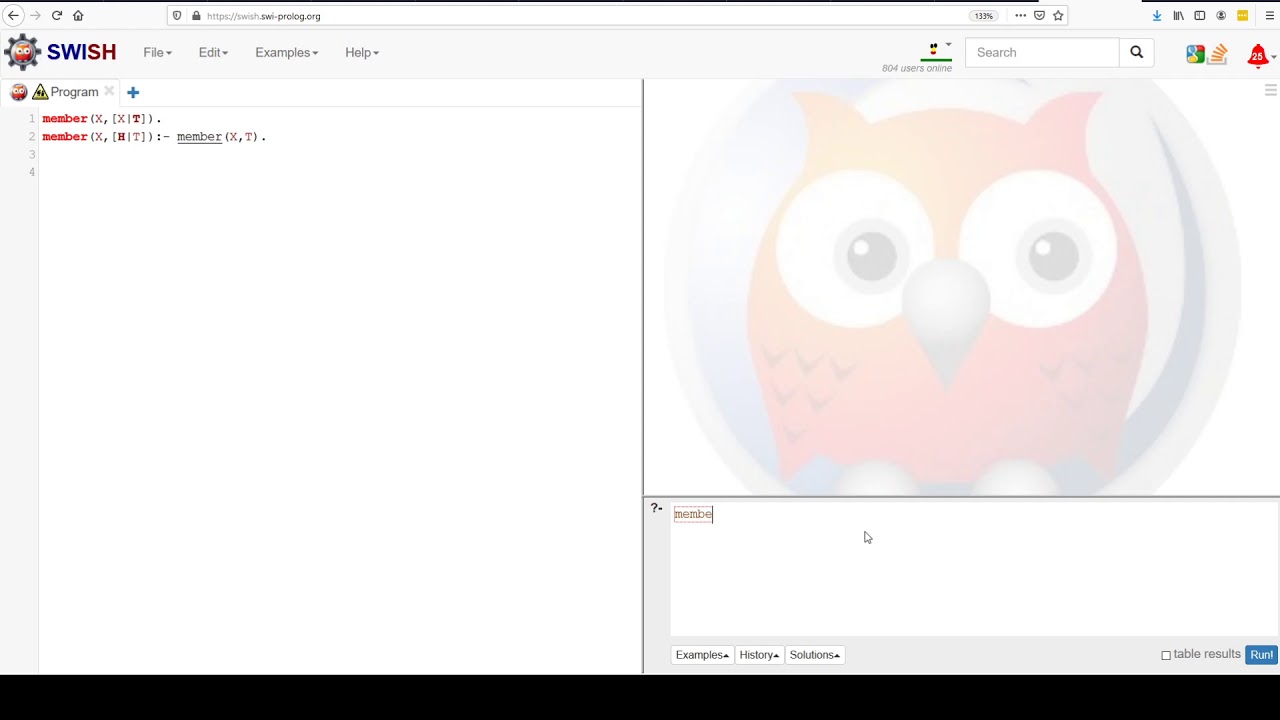Click the SWISH title text link
The image size is (1280, 720).
[81, 52]
